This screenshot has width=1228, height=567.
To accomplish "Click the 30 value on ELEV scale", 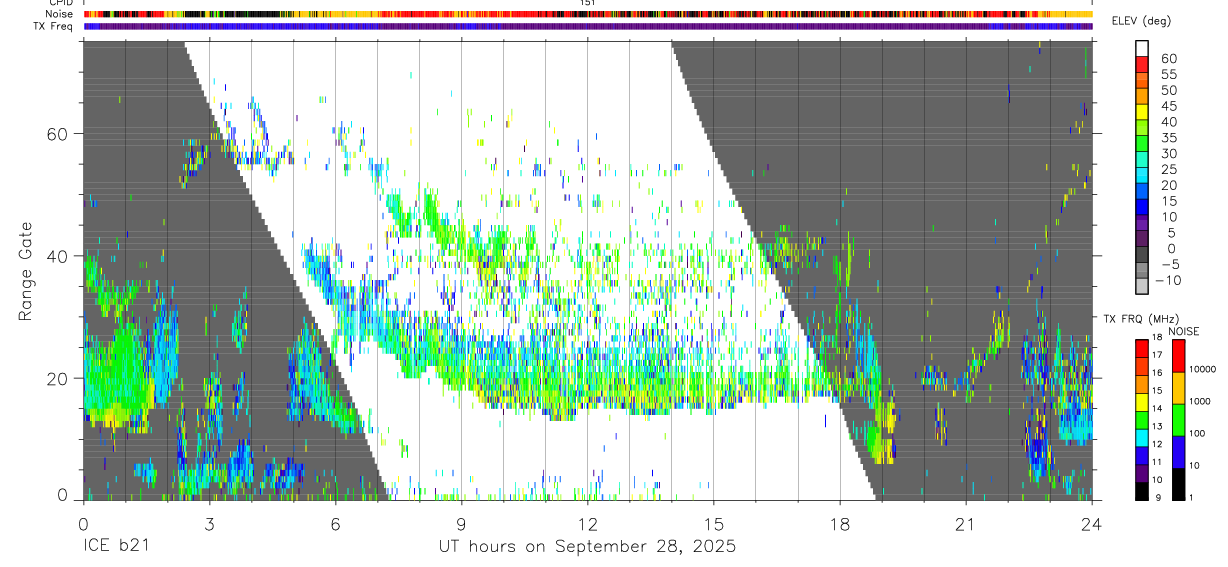I will (x=1167, y=153).
